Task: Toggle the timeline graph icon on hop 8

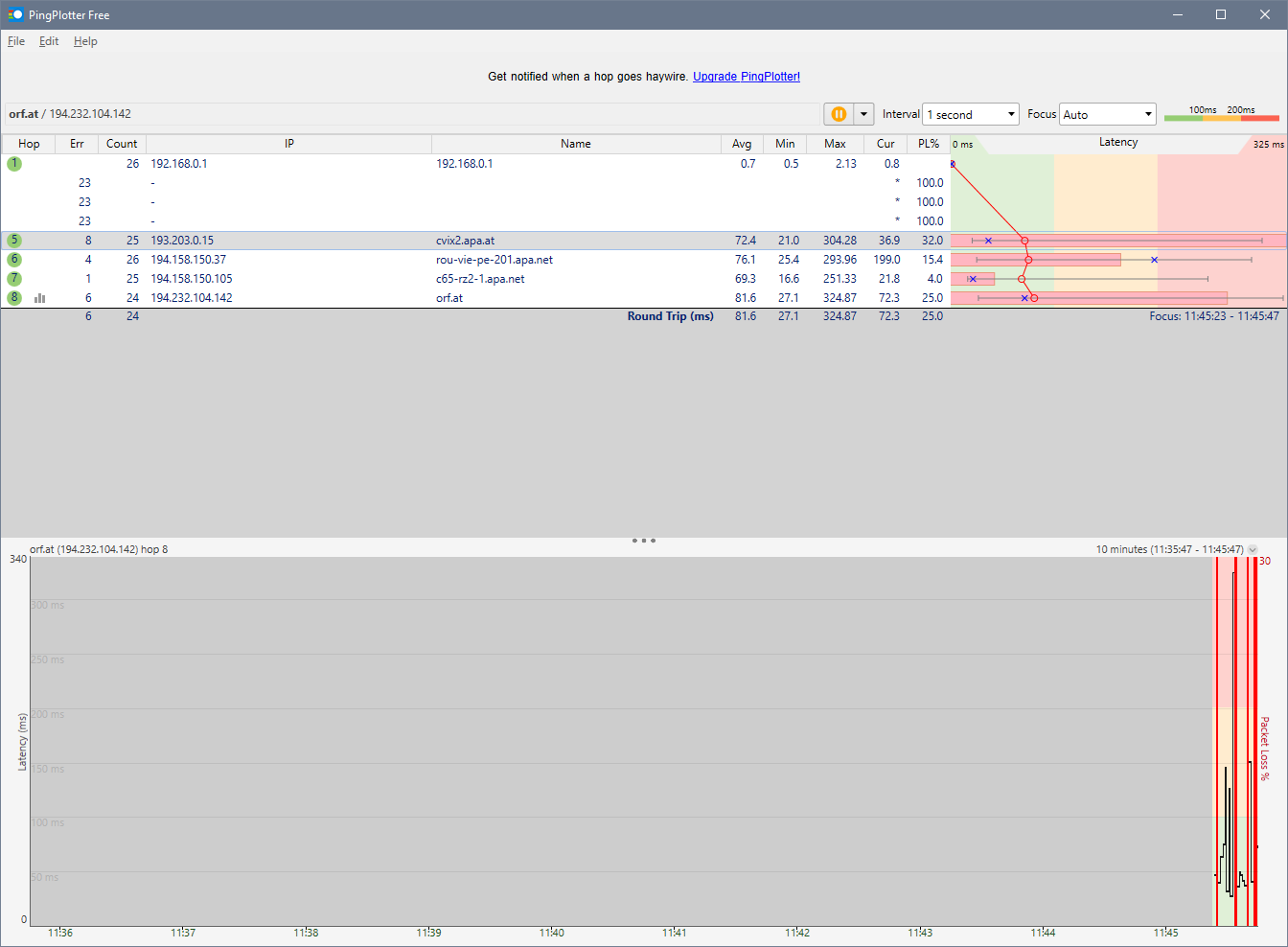Action: 40,298
